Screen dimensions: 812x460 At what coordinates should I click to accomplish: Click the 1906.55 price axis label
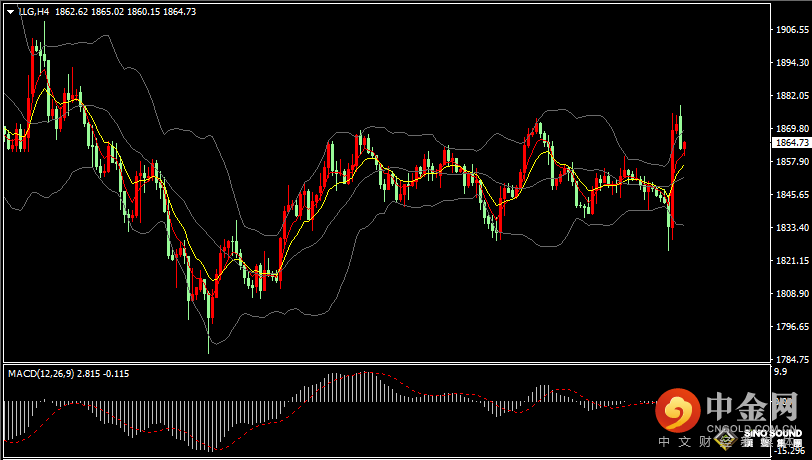[792, 30]
